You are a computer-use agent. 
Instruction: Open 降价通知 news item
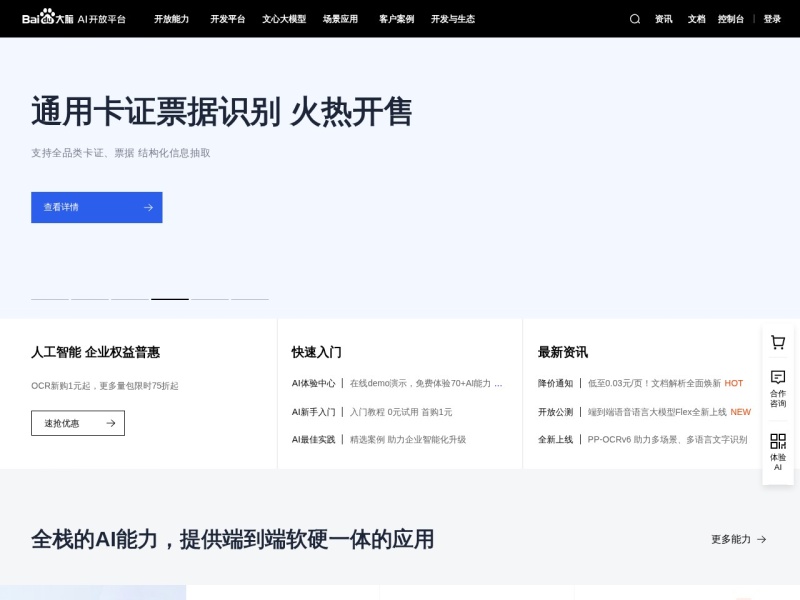(x=640, y=383)
